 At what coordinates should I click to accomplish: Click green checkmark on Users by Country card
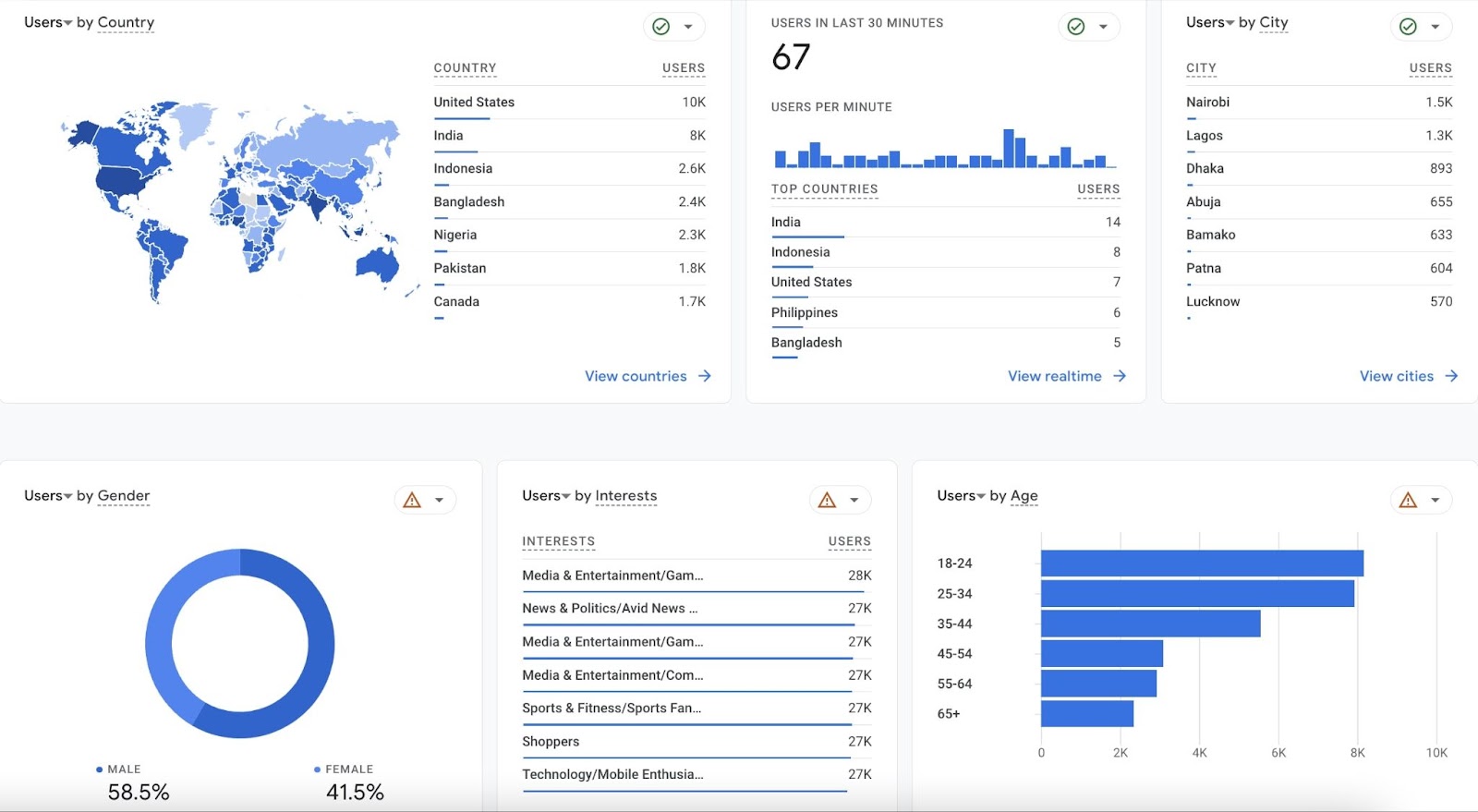click(660, 27)
